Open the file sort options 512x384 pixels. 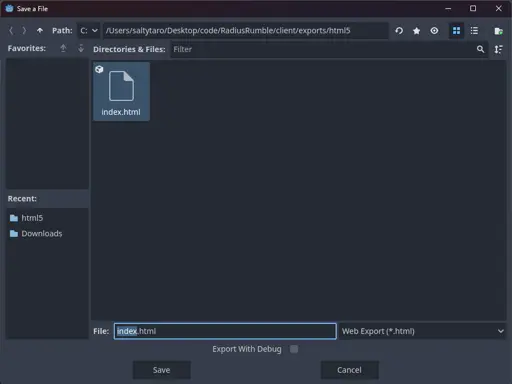point(498,49)
